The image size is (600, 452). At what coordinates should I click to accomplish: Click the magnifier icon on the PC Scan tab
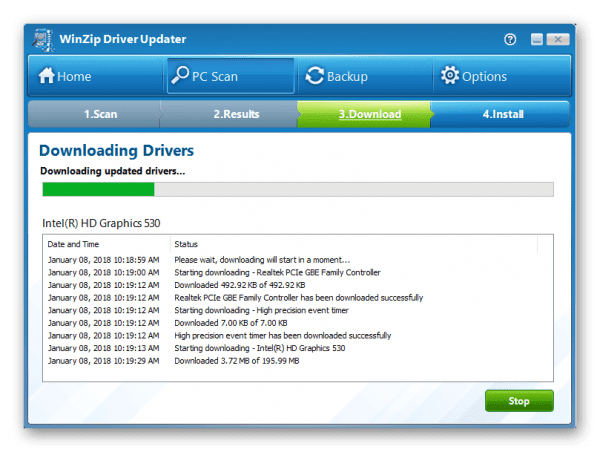click(x=180, y=75)
